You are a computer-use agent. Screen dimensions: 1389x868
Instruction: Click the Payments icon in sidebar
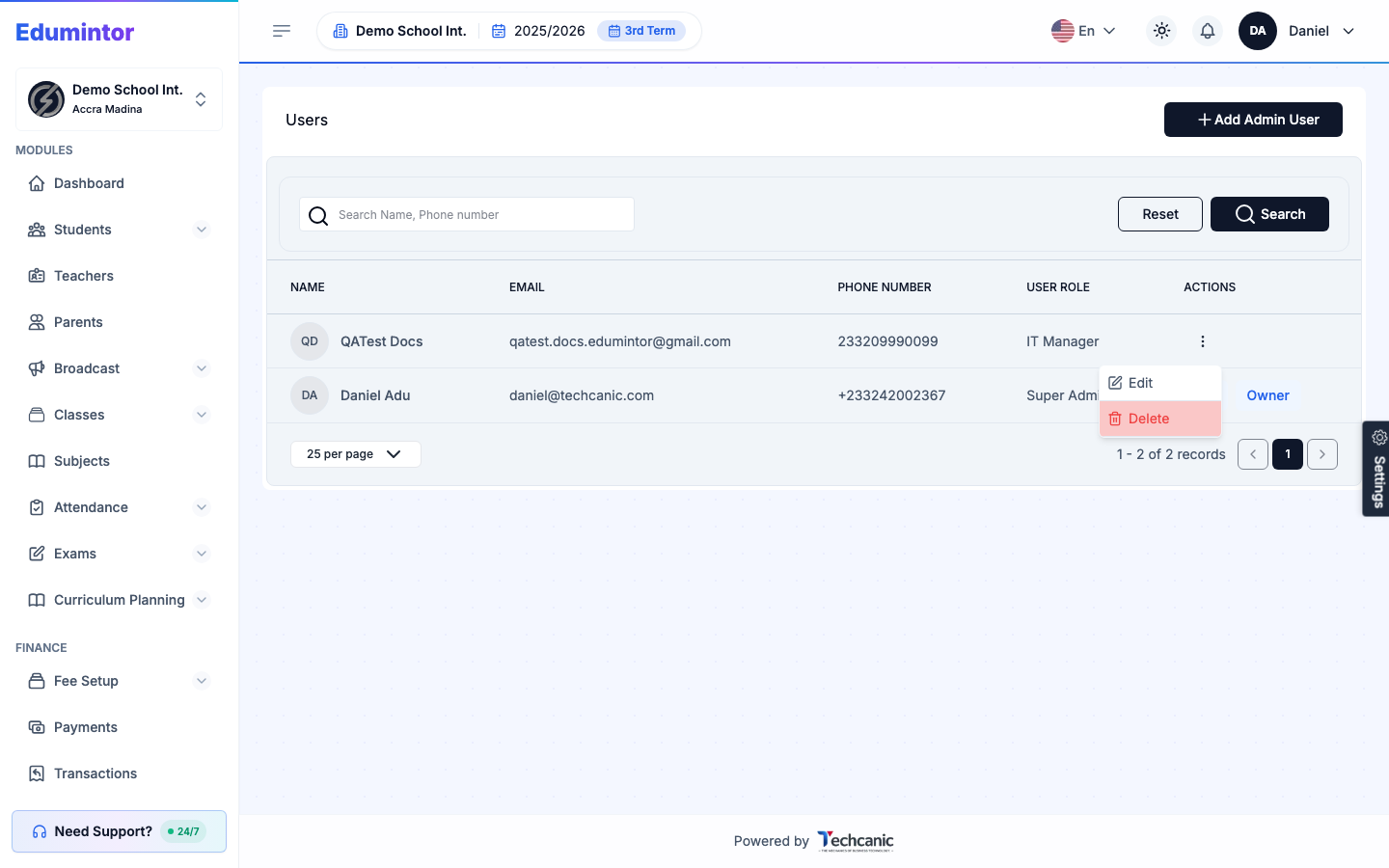37,727
